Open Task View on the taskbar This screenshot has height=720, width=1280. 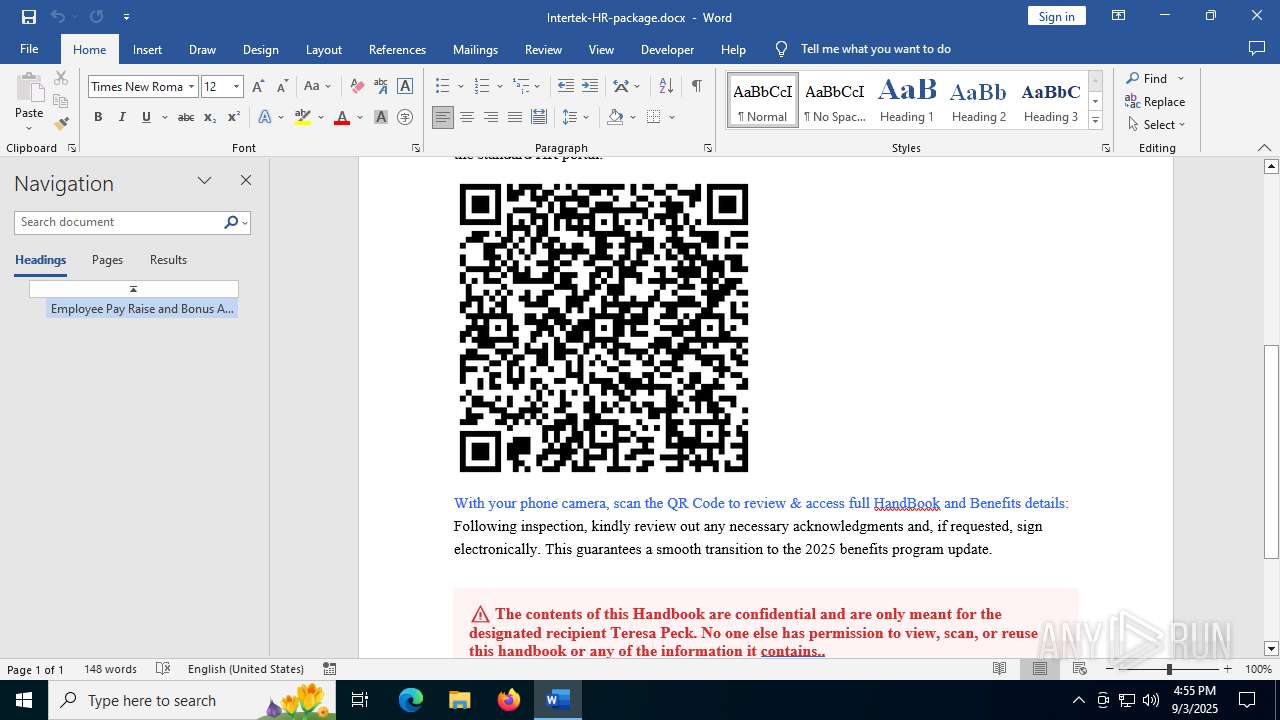tap(361, 700)
